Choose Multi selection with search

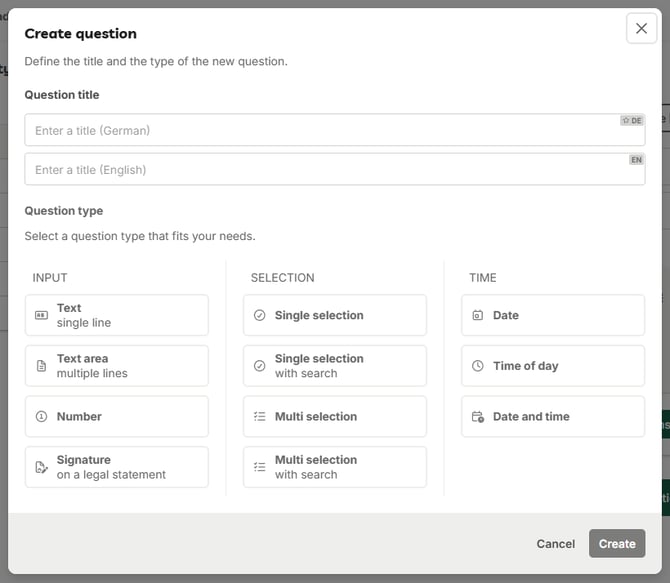coord(335,467)
